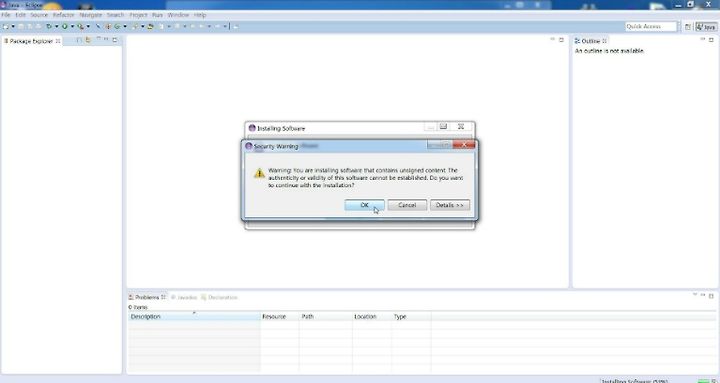The image size is (720, 383).
Task: Expand Details in the Security Warning dialog
Action: (450, 205)
